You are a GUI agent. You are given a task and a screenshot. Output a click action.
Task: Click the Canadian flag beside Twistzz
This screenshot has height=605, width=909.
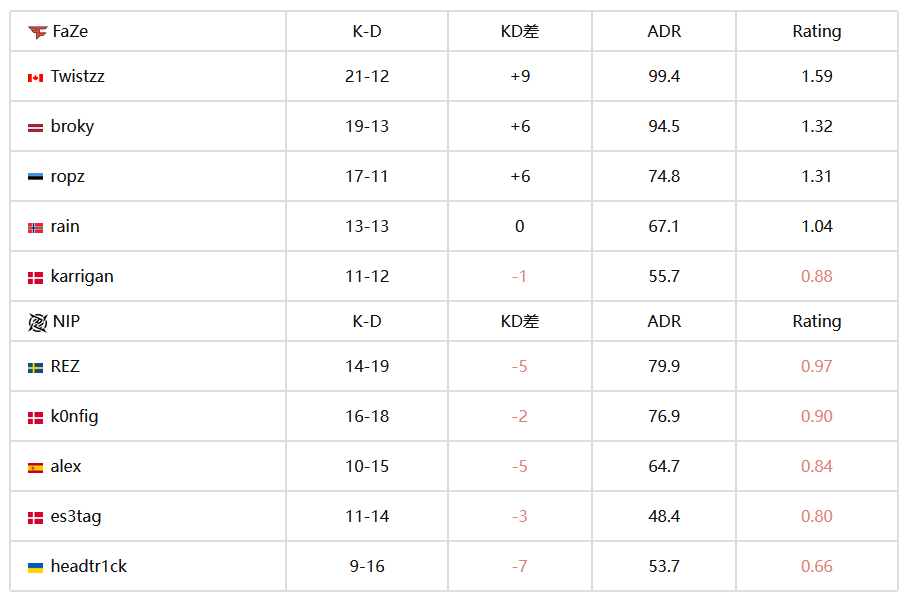(35, 78)
